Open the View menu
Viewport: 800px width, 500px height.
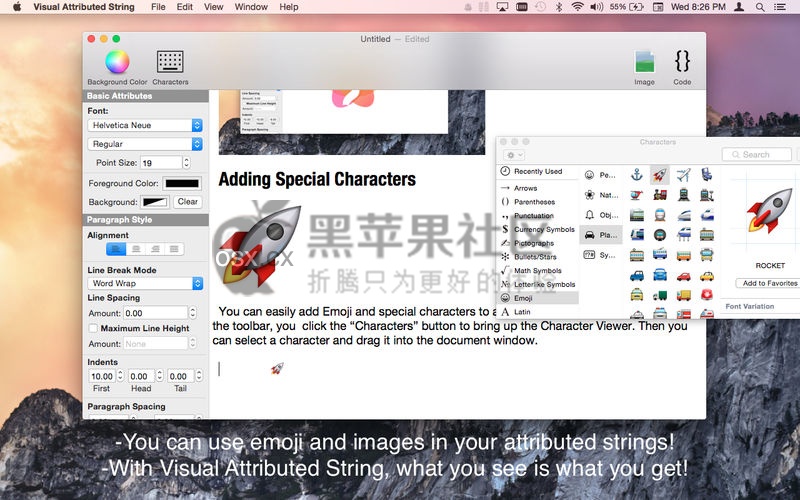click(213, 7)
